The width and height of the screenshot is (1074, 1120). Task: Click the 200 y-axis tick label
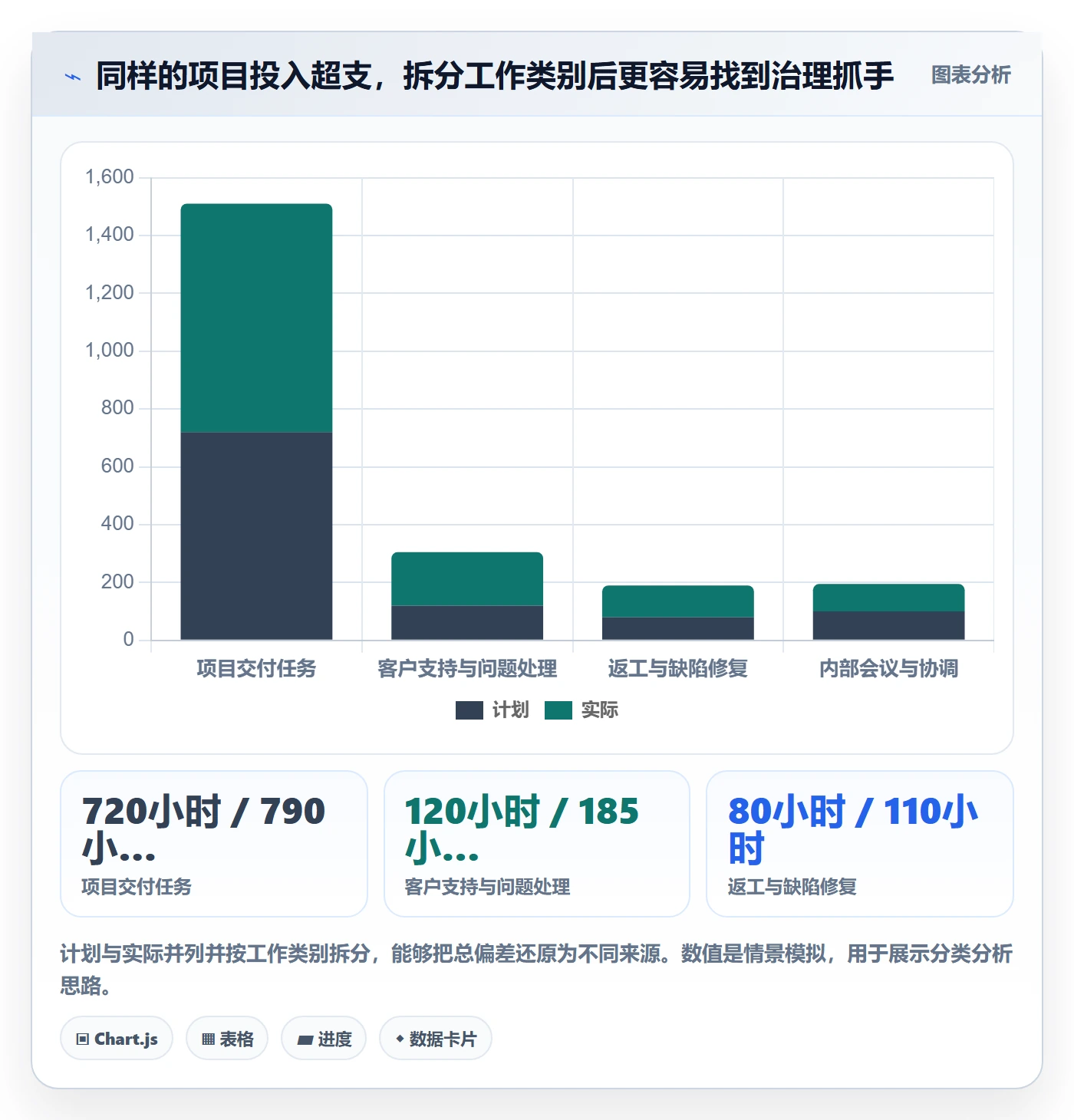click(x=117, y=582)
